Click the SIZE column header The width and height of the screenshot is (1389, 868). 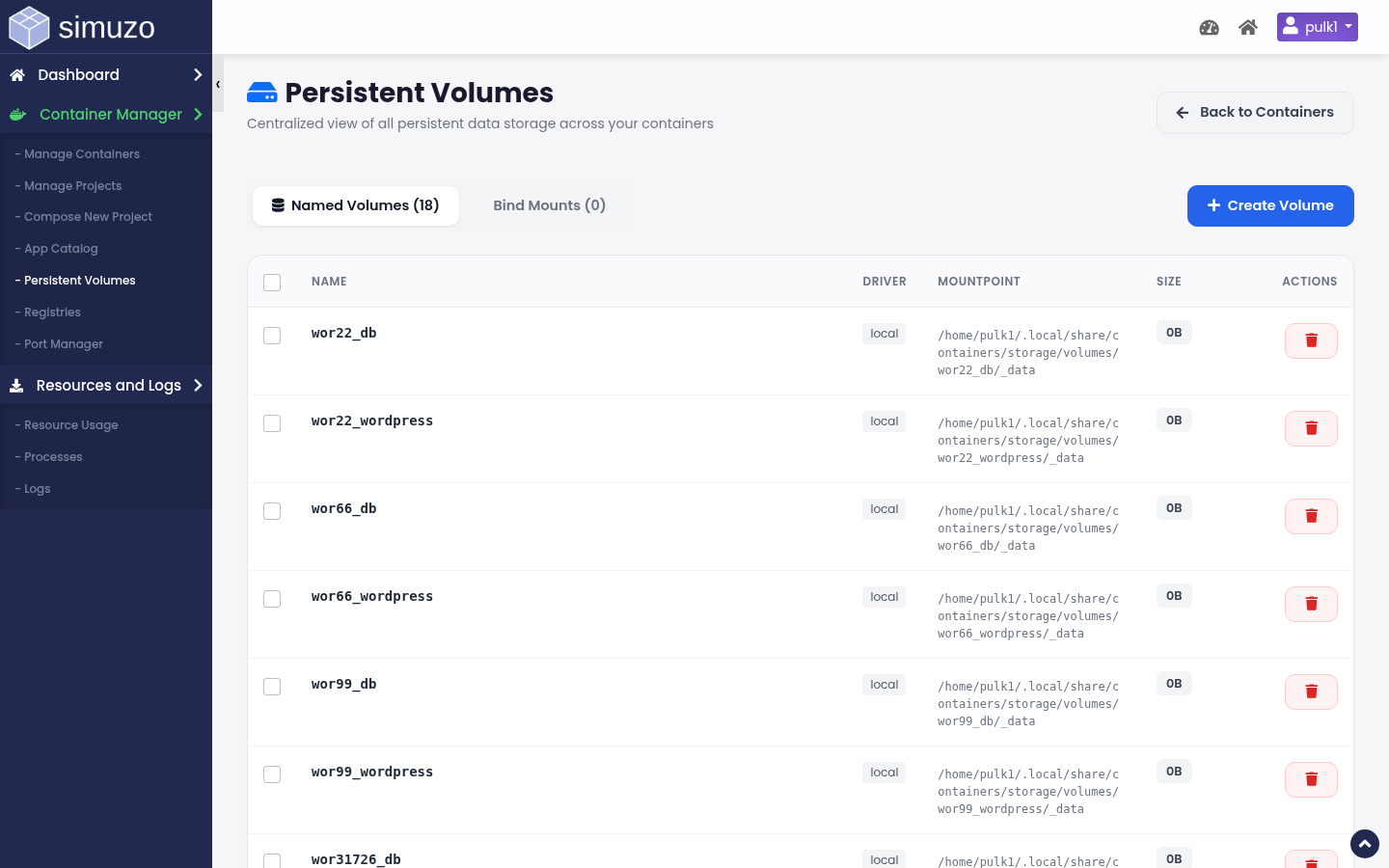click(1169, 282)
